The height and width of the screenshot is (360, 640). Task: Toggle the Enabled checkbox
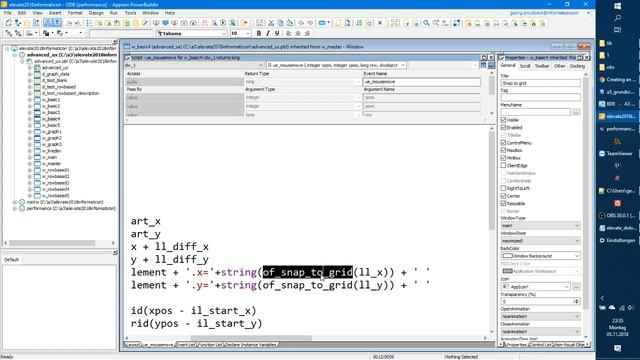(503, 127)
